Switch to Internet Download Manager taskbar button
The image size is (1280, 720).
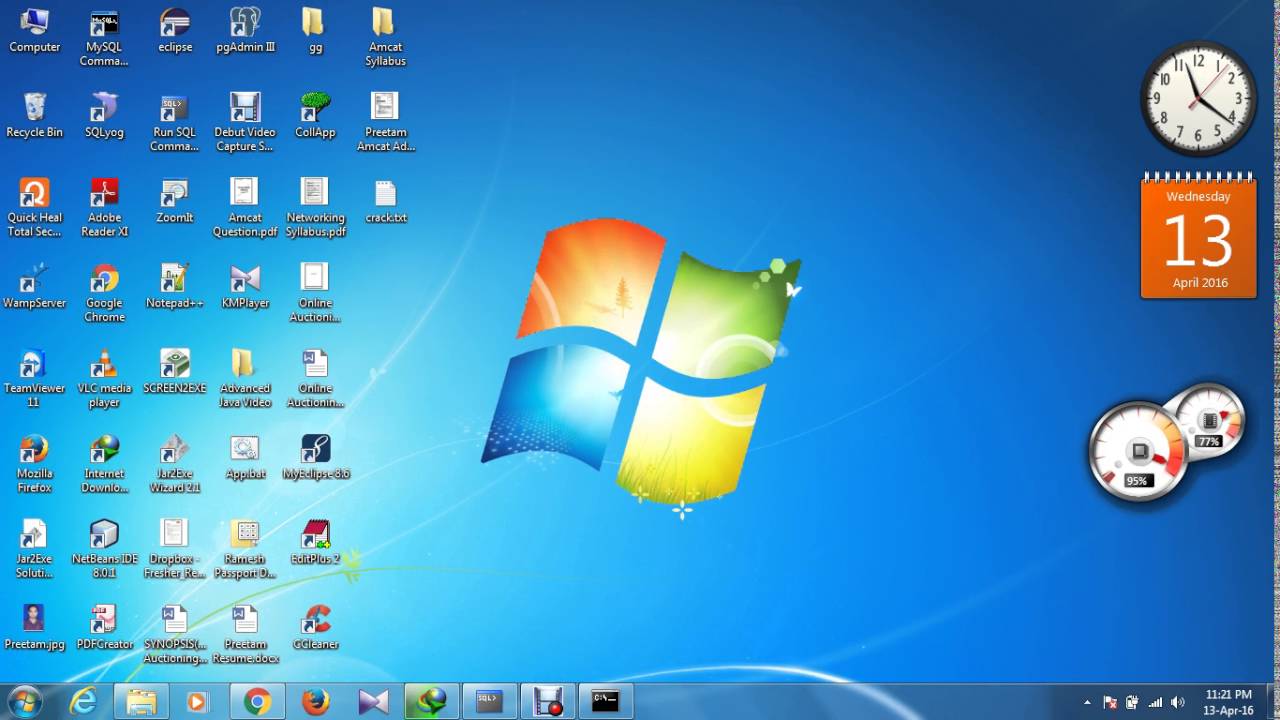click(431, 702)
